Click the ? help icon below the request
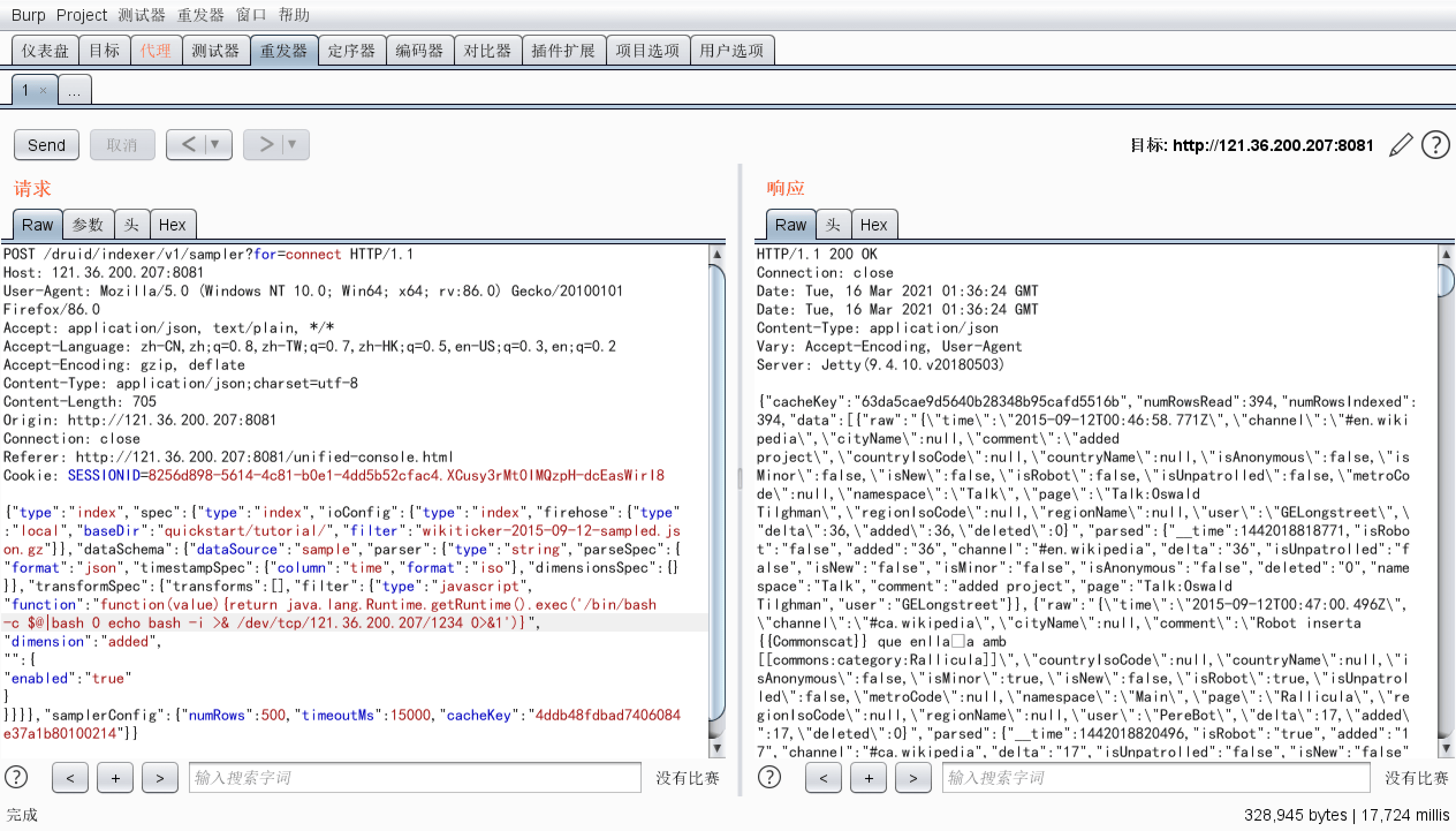This screenshot has height=831, width=1456. coord(16,777)
